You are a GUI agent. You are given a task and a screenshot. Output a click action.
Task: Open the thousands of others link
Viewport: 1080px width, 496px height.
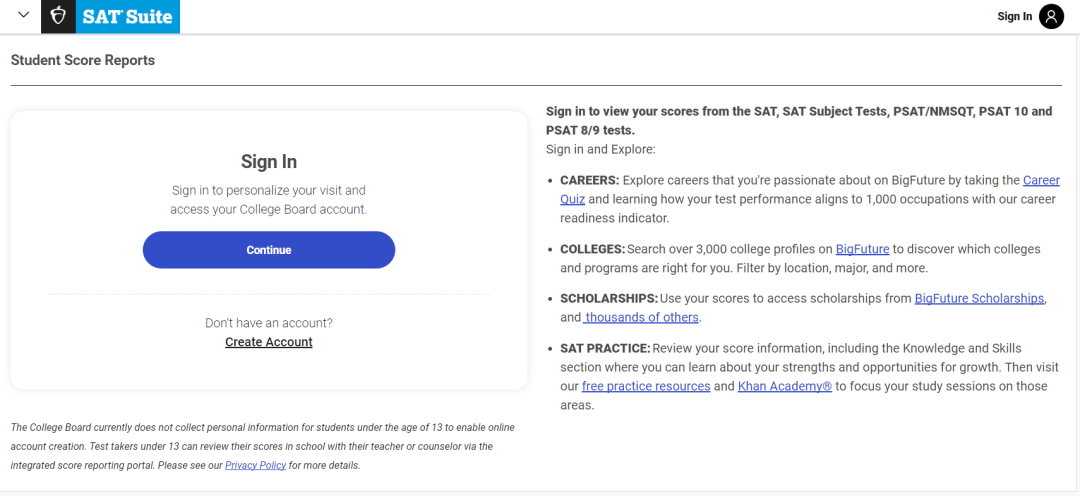click(x=642, y=317)
